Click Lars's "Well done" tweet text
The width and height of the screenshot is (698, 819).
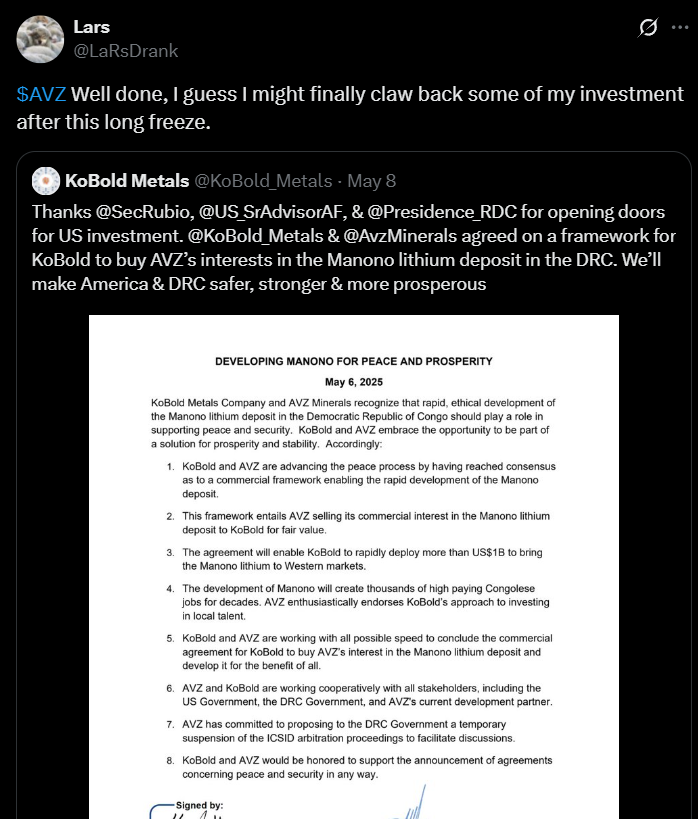tap(350, 108)
